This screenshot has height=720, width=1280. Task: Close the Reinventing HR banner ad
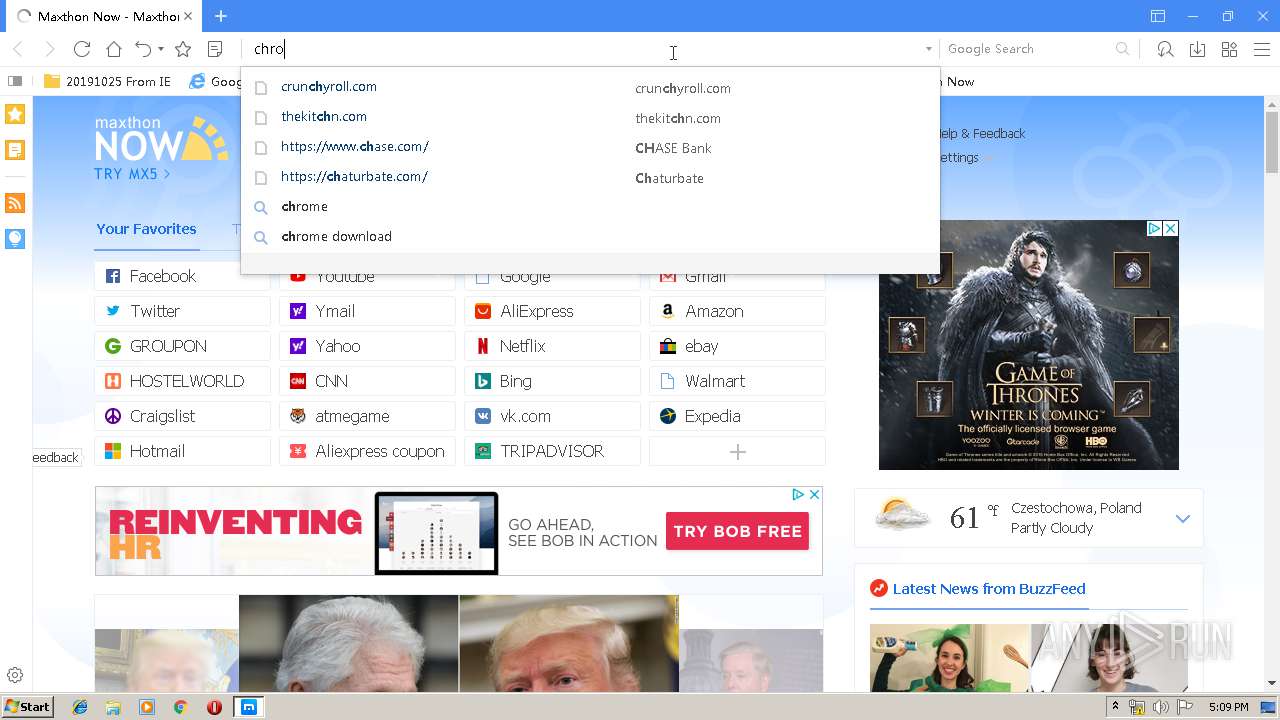814,494
